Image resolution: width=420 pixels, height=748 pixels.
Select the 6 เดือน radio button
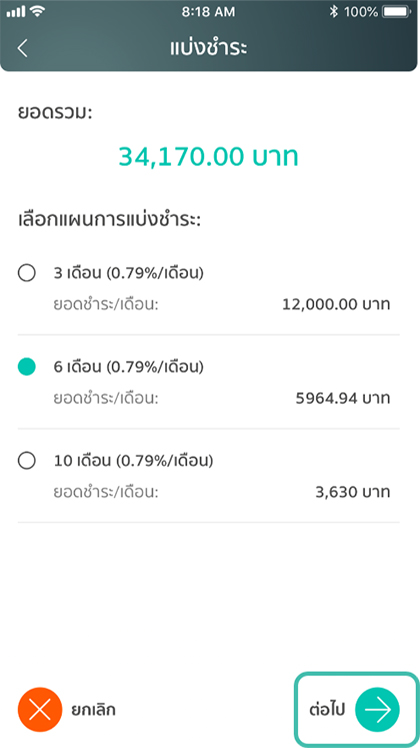pos(26,367)
